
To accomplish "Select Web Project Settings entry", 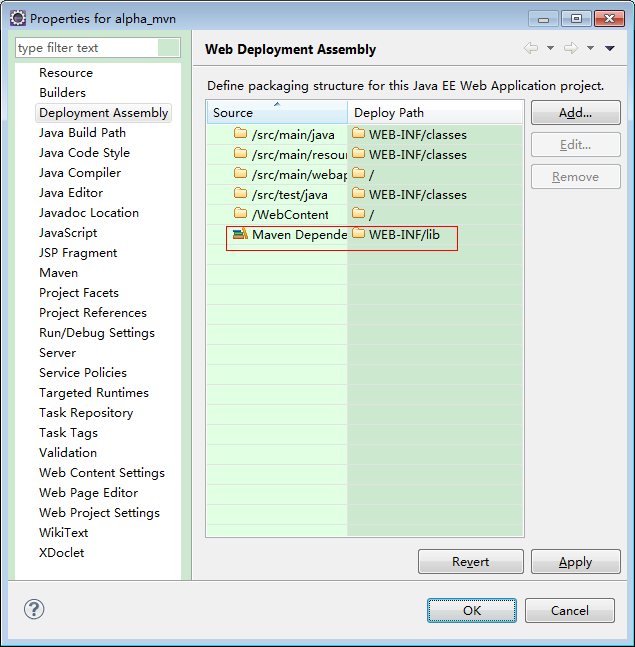I will (99, 513).
